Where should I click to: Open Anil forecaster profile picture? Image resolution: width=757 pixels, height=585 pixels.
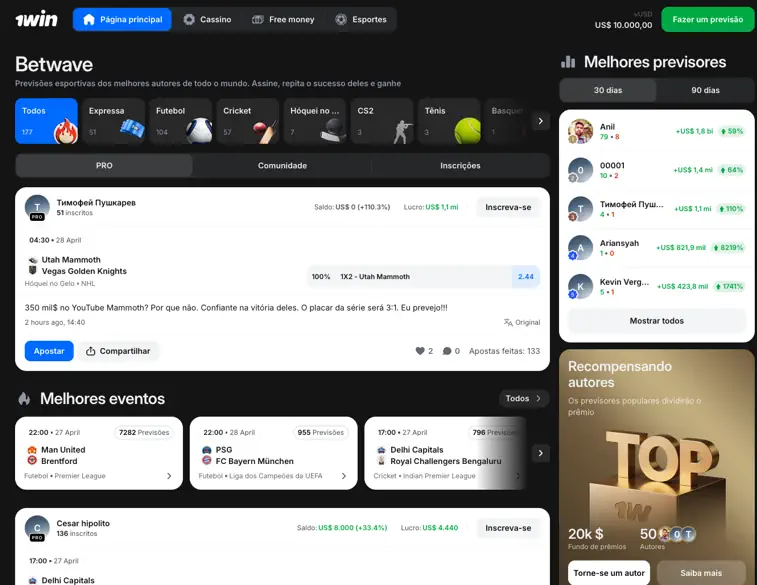(x=580, y=131)
